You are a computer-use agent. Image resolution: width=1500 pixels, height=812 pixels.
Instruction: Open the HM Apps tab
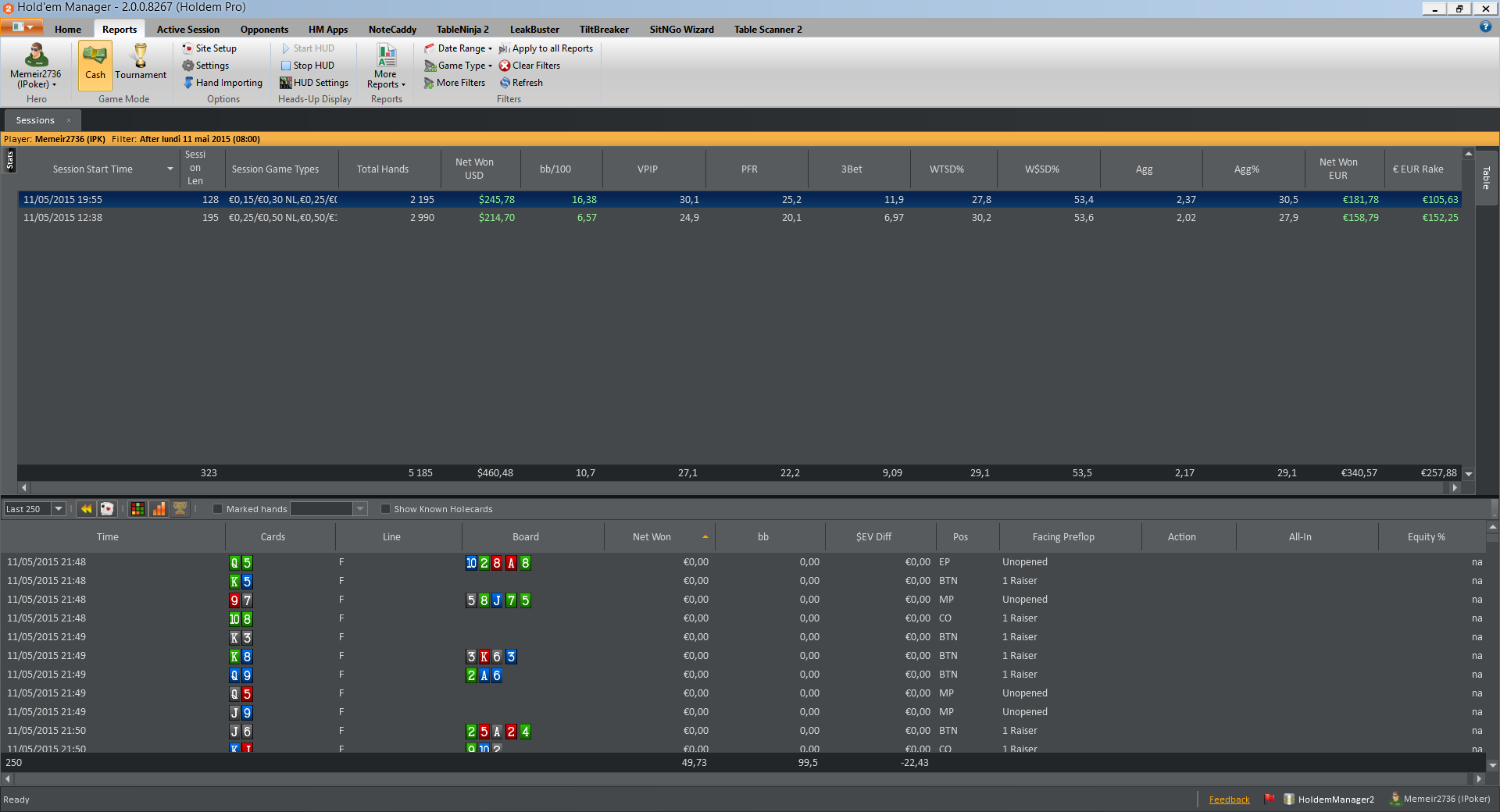pos(328,30)
